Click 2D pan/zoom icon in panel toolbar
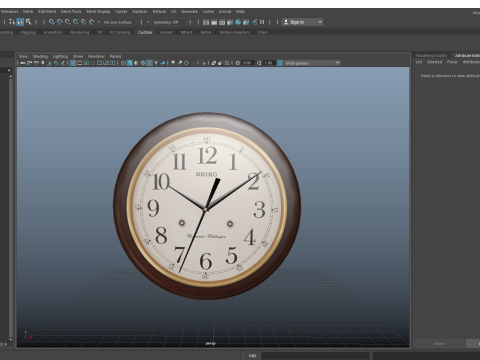Image resolution: width=480 pixels, height=360 pixels. 56,63
